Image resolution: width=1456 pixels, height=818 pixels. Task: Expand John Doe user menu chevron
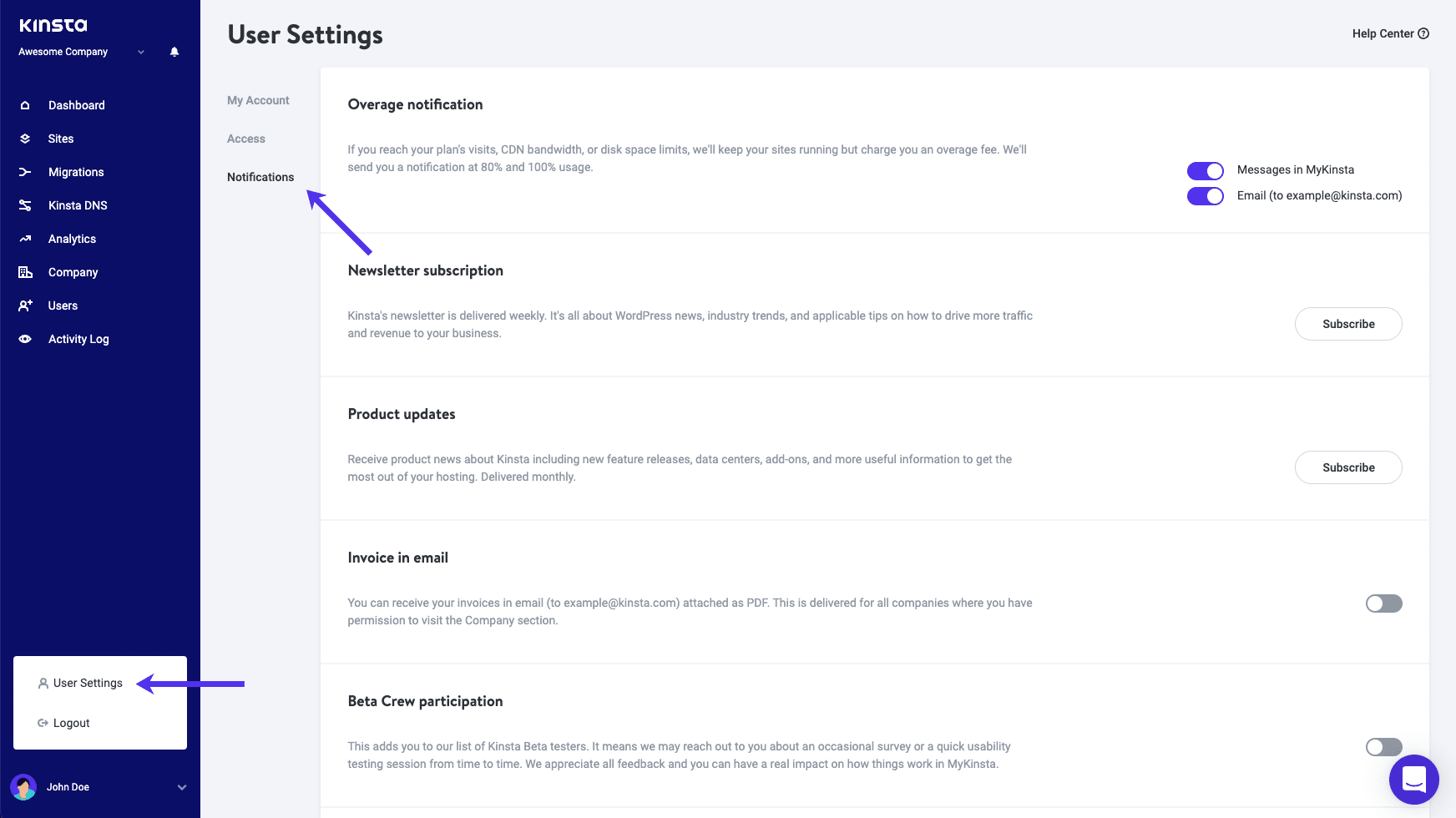pos(182,787)
